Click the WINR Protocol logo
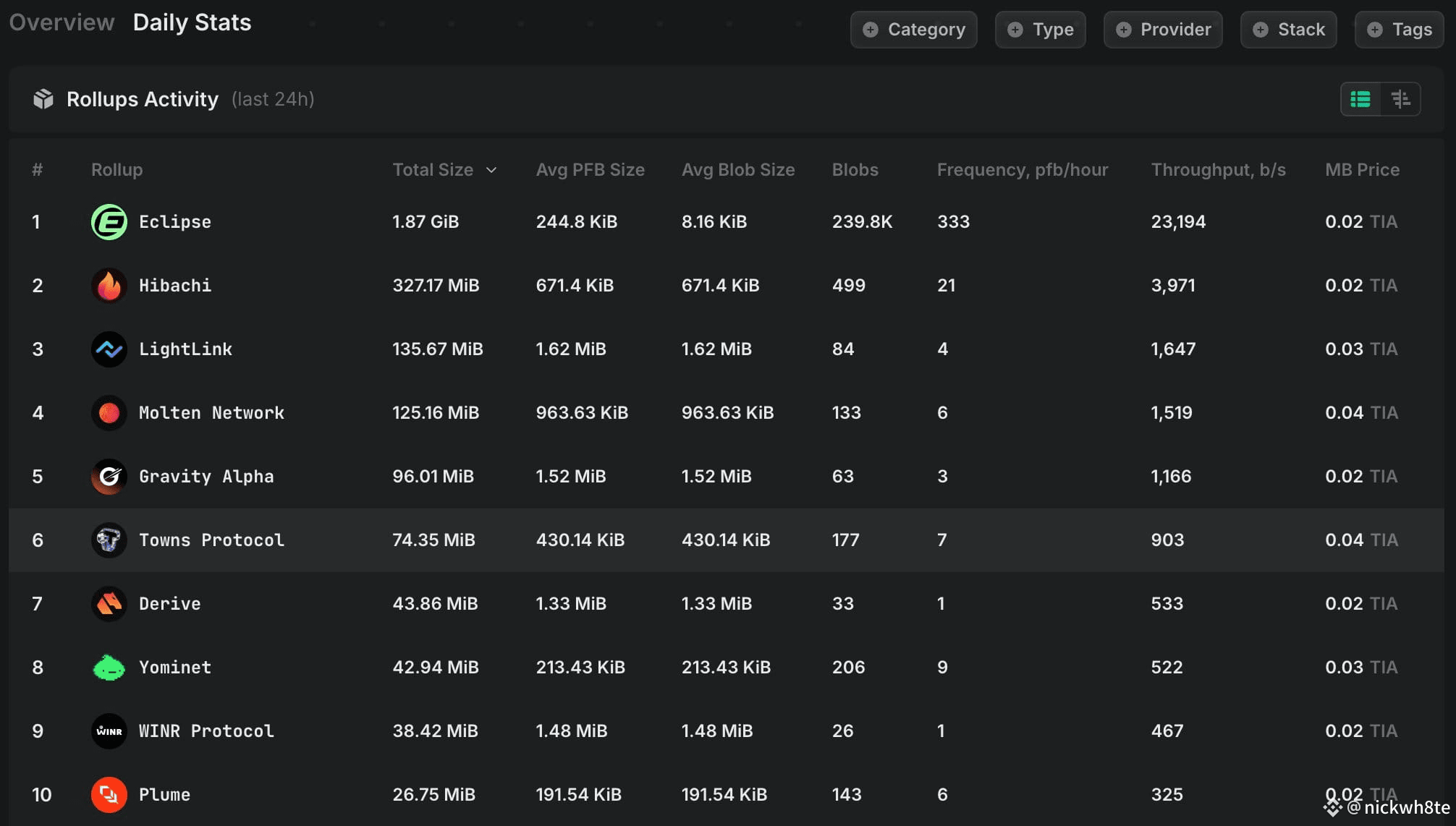This screenshot has height=826, width=1456. pyautogui.click(x=109, y=731)
